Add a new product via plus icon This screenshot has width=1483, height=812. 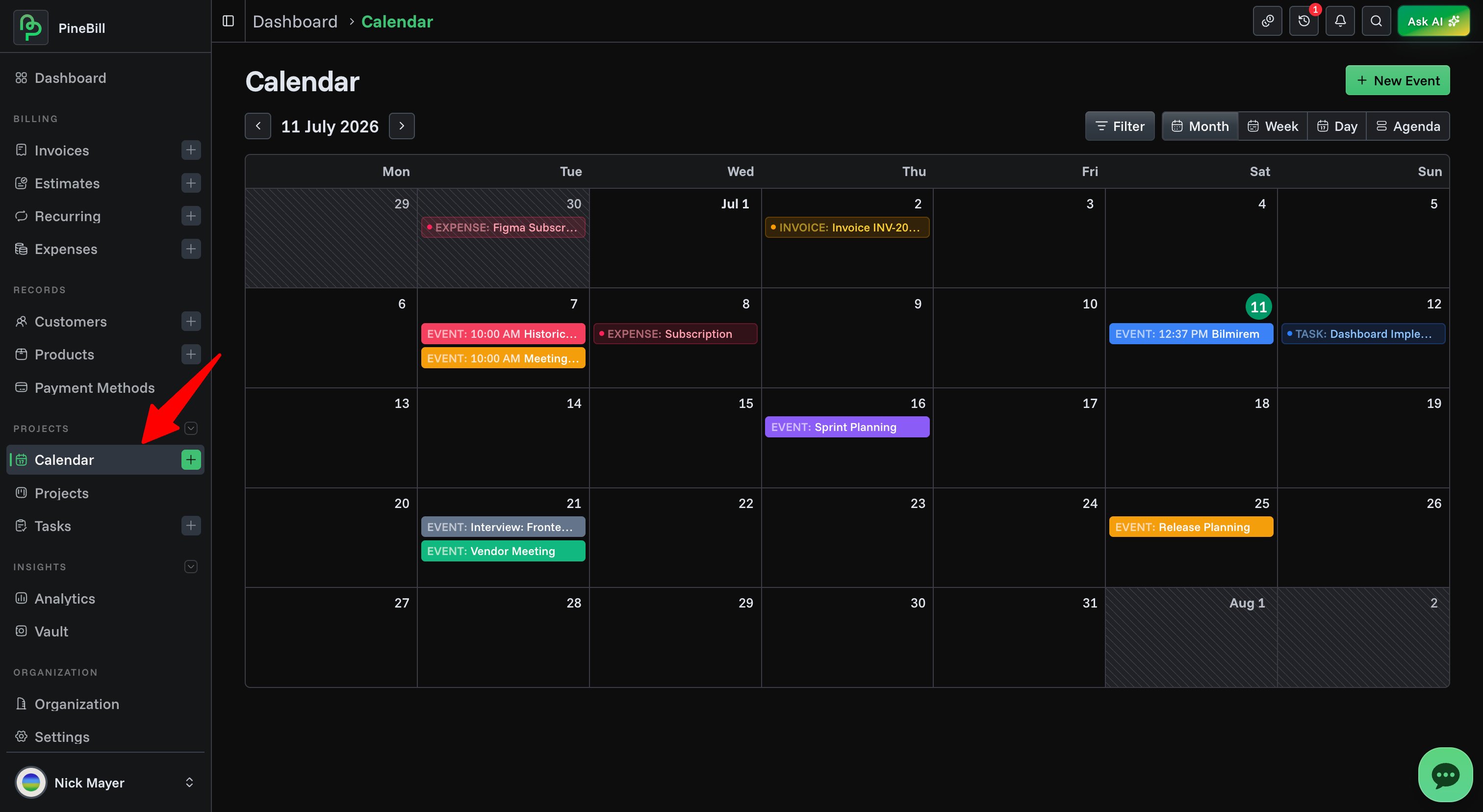(191, 354)
